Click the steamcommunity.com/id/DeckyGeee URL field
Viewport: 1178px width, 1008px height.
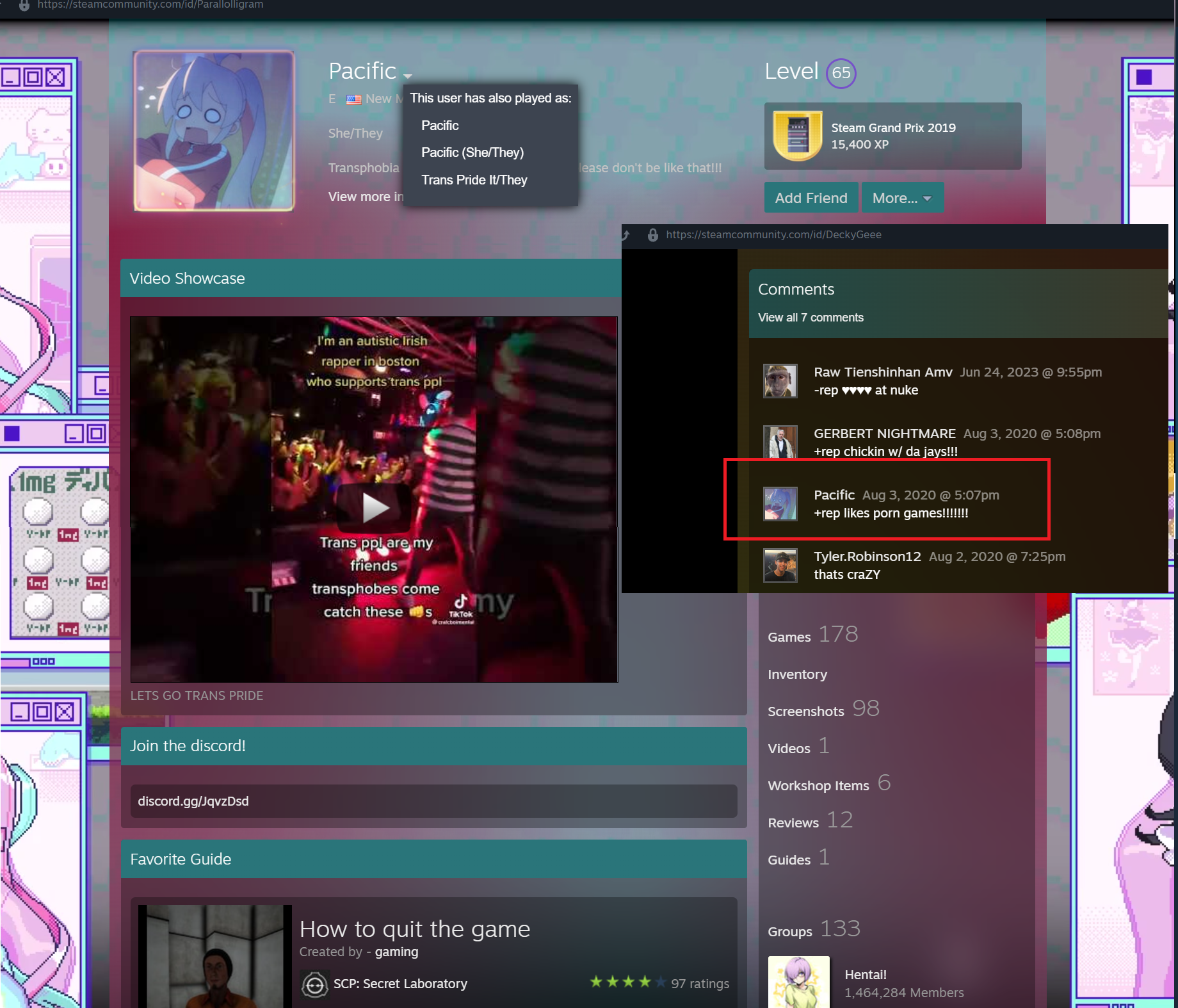(x=773, y=235)
